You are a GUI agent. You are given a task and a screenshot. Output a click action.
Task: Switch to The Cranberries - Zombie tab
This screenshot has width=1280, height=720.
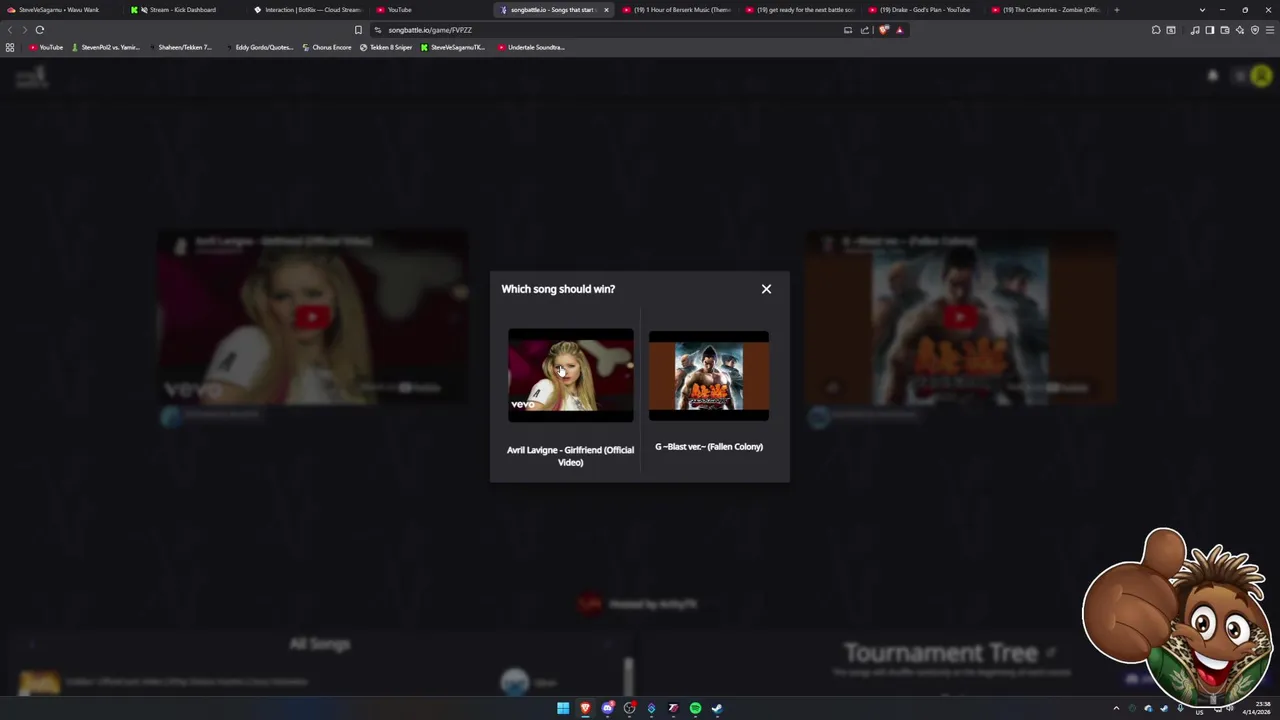[1047, 10]
